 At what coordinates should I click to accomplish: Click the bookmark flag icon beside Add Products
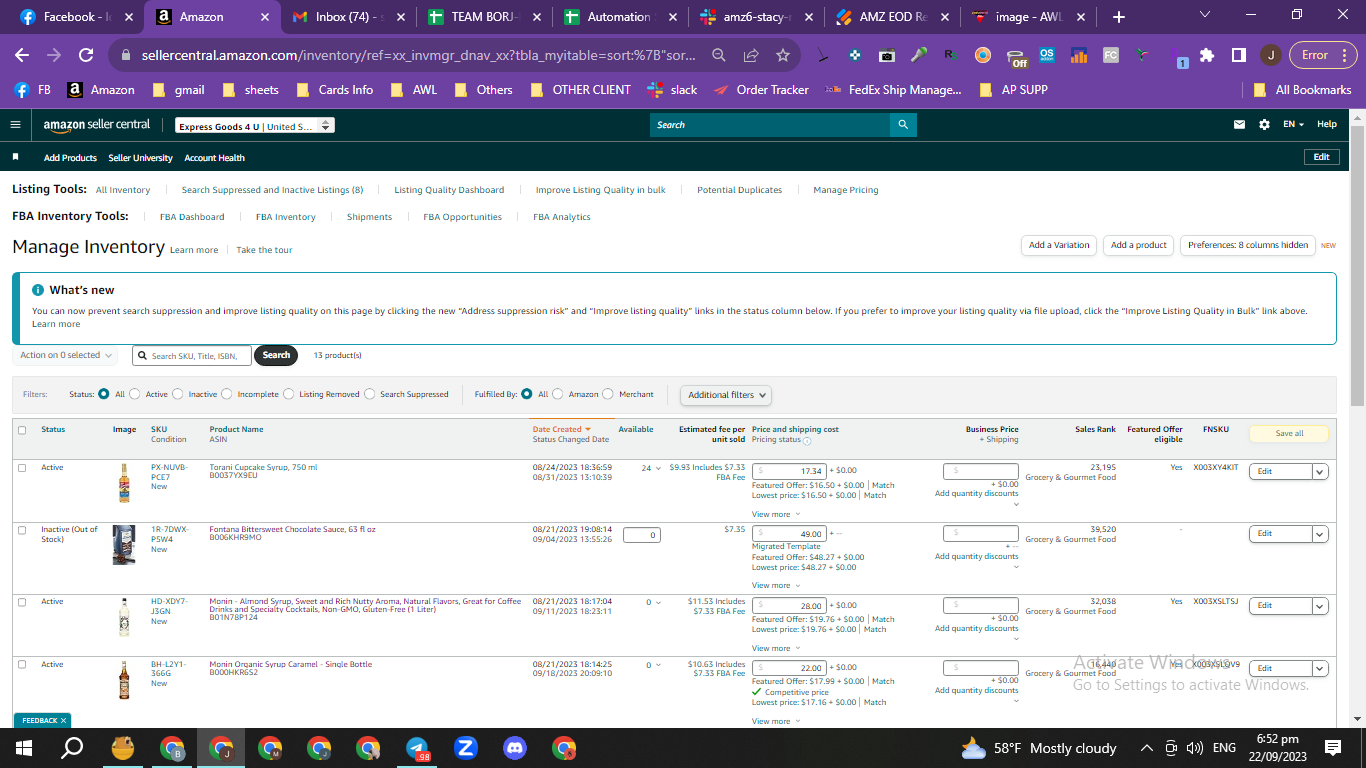[15, 158]
